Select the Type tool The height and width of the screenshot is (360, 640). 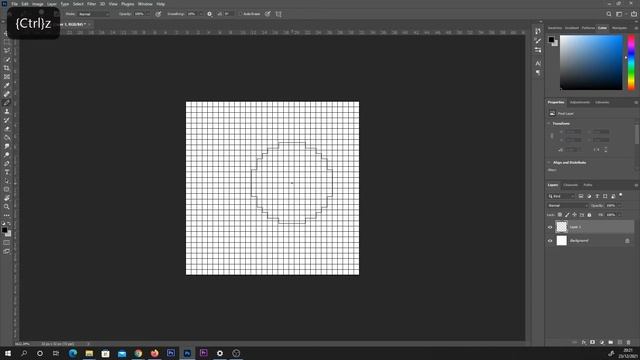pos(7,172)
